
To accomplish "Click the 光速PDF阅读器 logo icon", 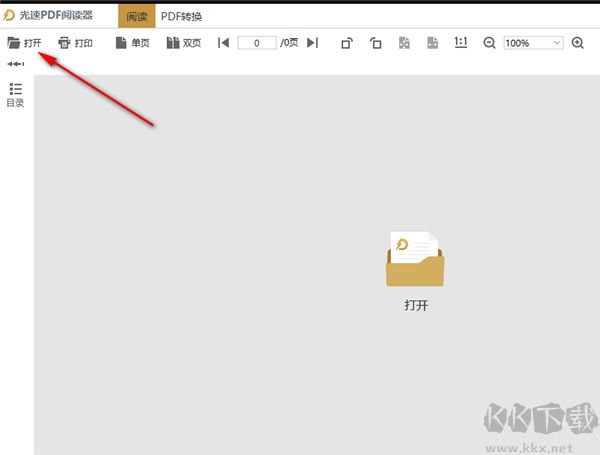I will tap(9, 16).
